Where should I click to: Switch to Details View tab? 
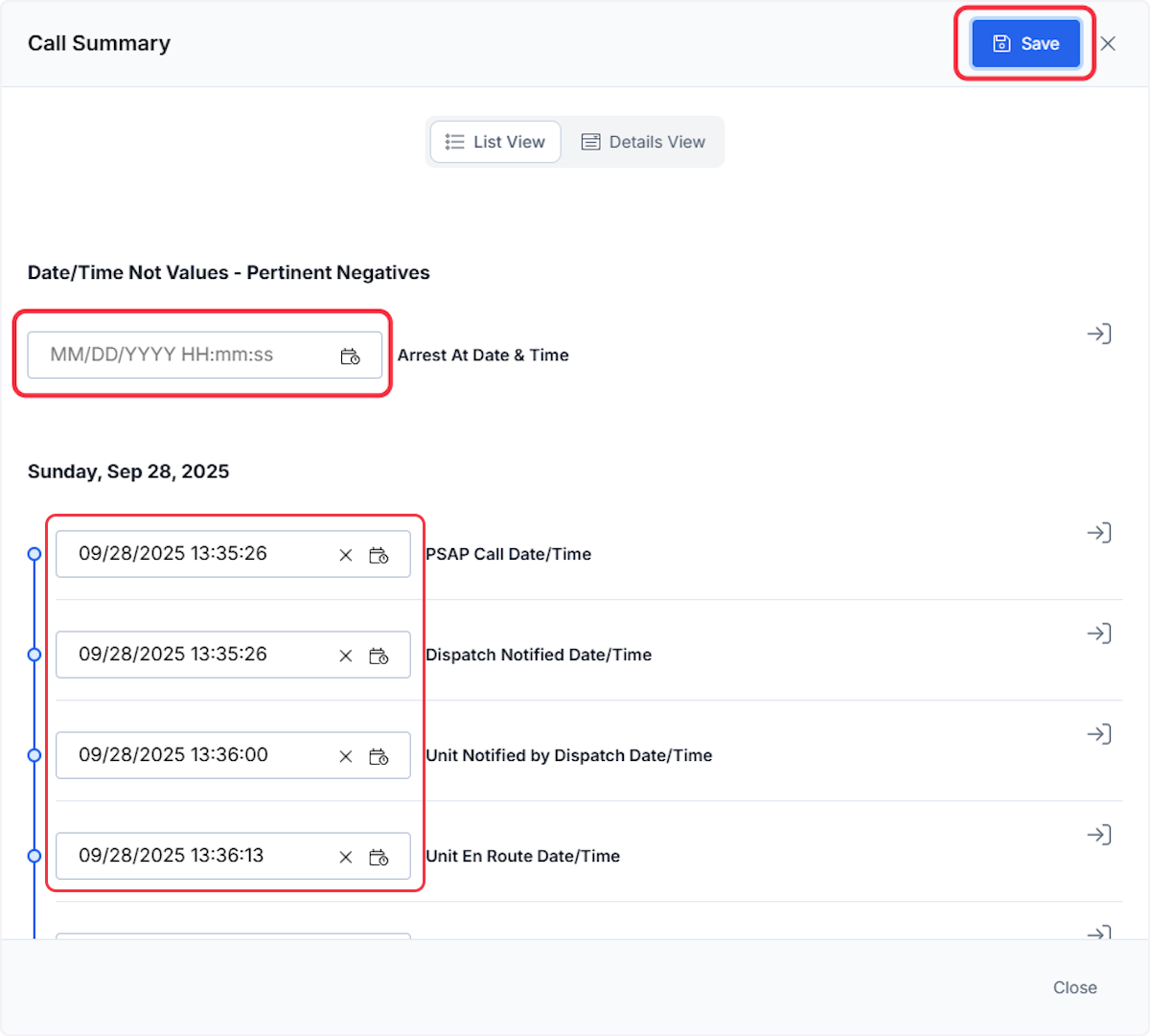click(643, 142)
